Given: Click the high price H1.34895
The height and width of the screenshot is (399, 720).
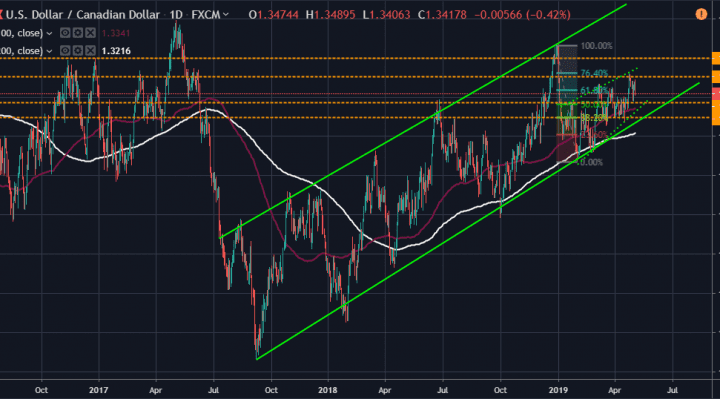Looking at the screenshot, I should (x=331, y=15).
